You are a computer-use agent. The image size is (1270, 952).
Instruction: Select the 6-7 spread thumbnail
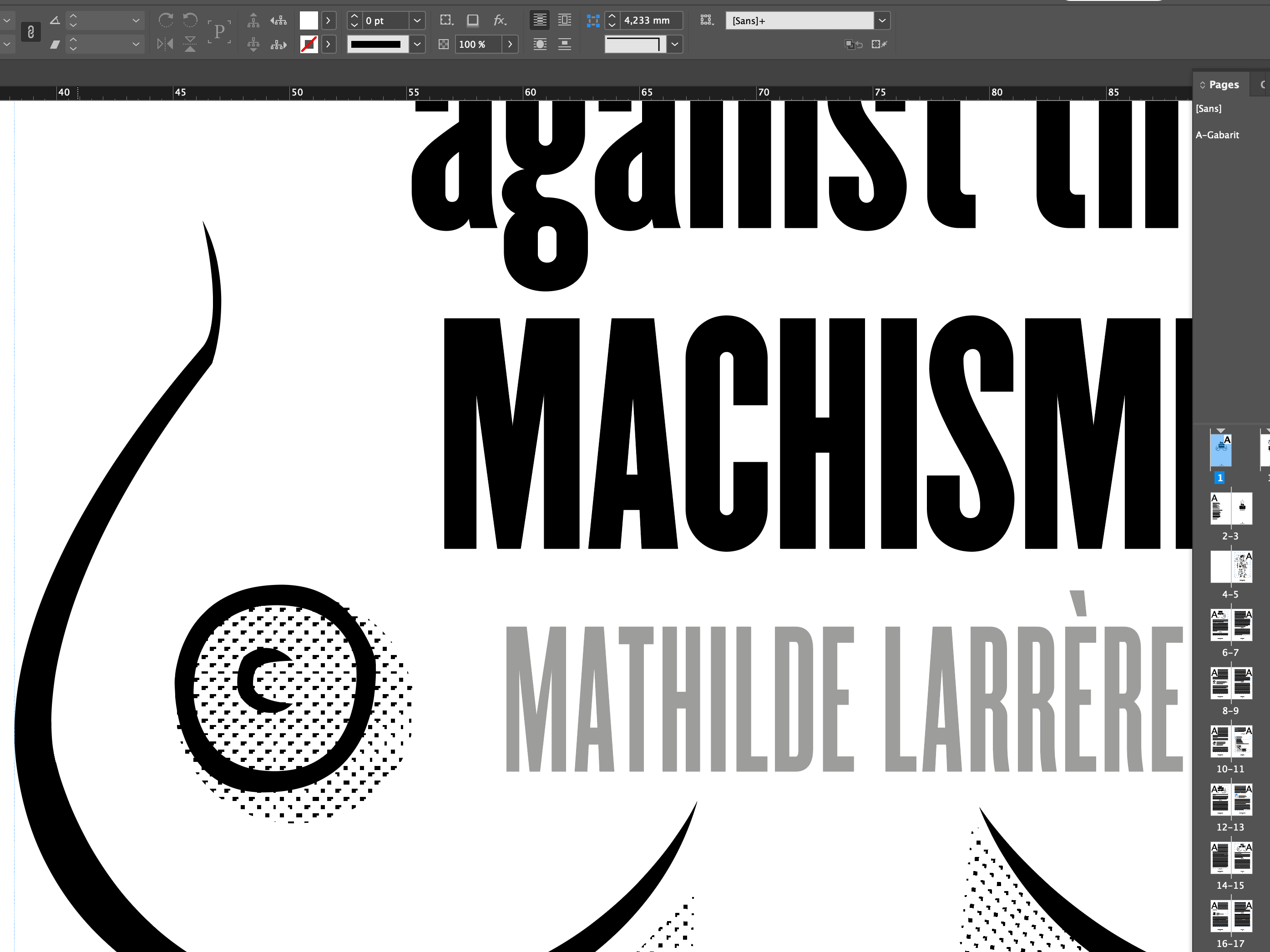1231,625
